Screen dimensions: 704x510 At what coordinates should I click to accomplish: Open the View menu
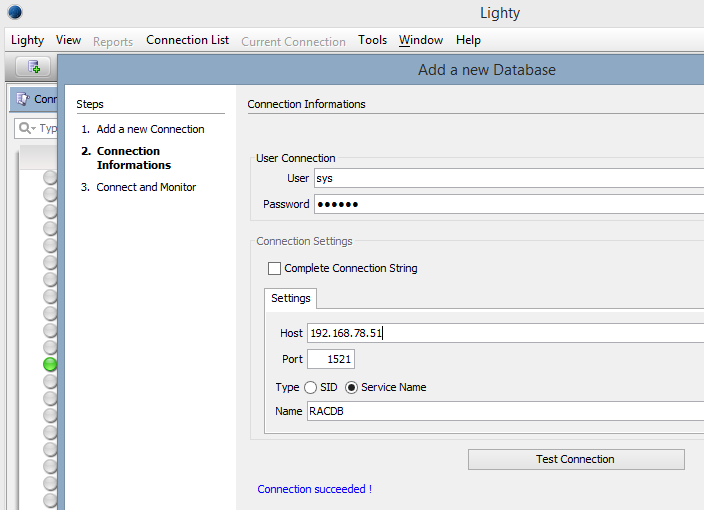(68, 40)
